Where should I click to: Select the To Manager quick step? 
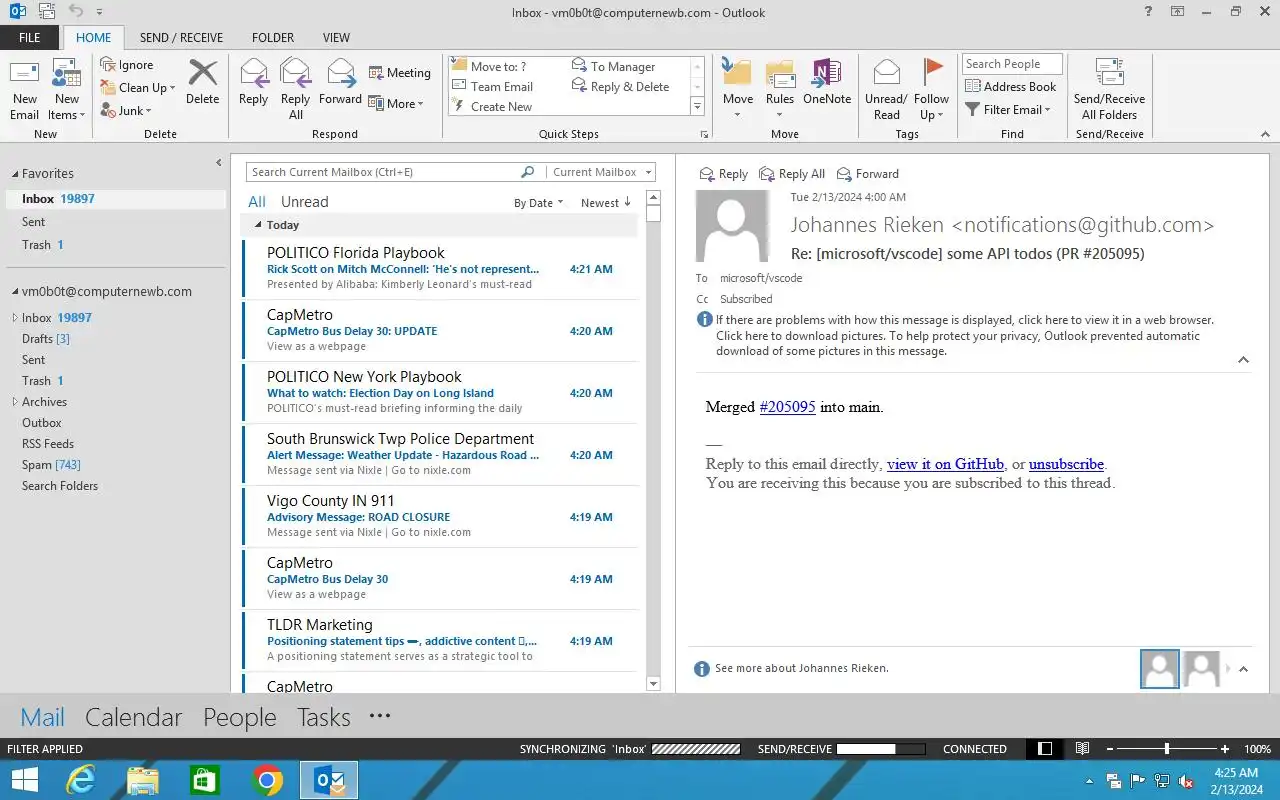(x=614, y=67)
